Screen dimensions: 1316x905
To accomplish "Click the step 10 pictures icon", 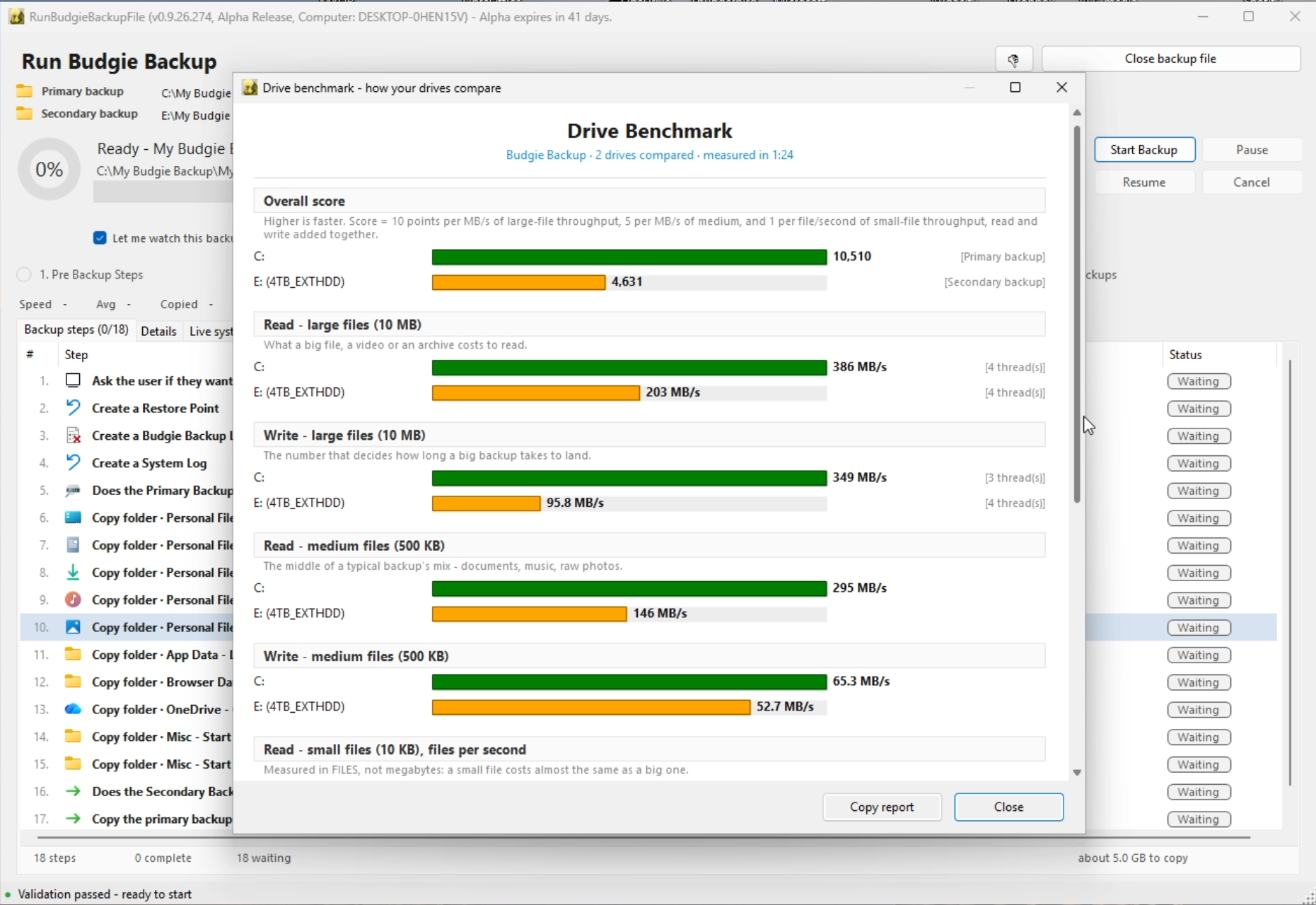I will 73,627.
